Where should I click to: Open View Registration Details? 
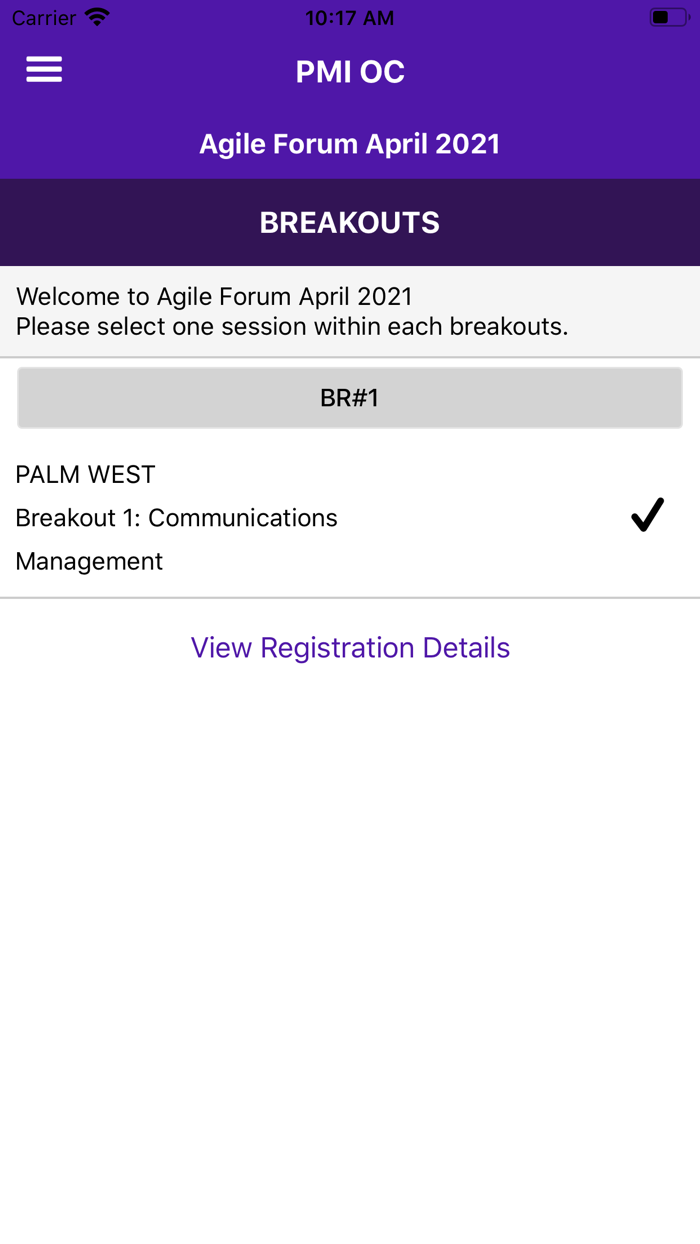point(349,647)
